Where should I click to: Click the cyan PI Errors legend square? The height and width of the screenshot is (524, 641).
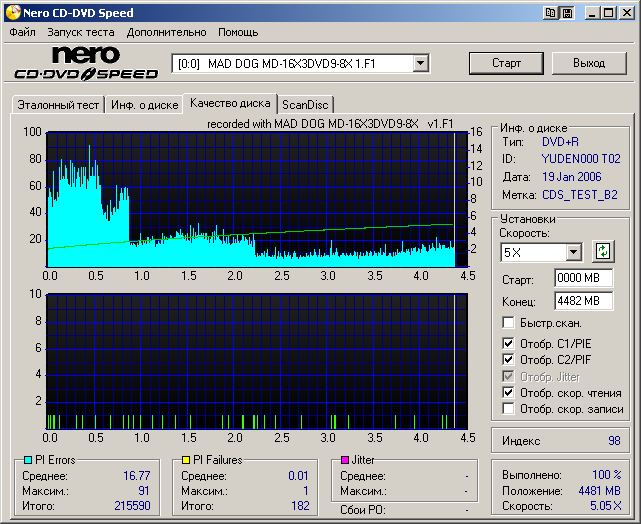coord(27,460)
